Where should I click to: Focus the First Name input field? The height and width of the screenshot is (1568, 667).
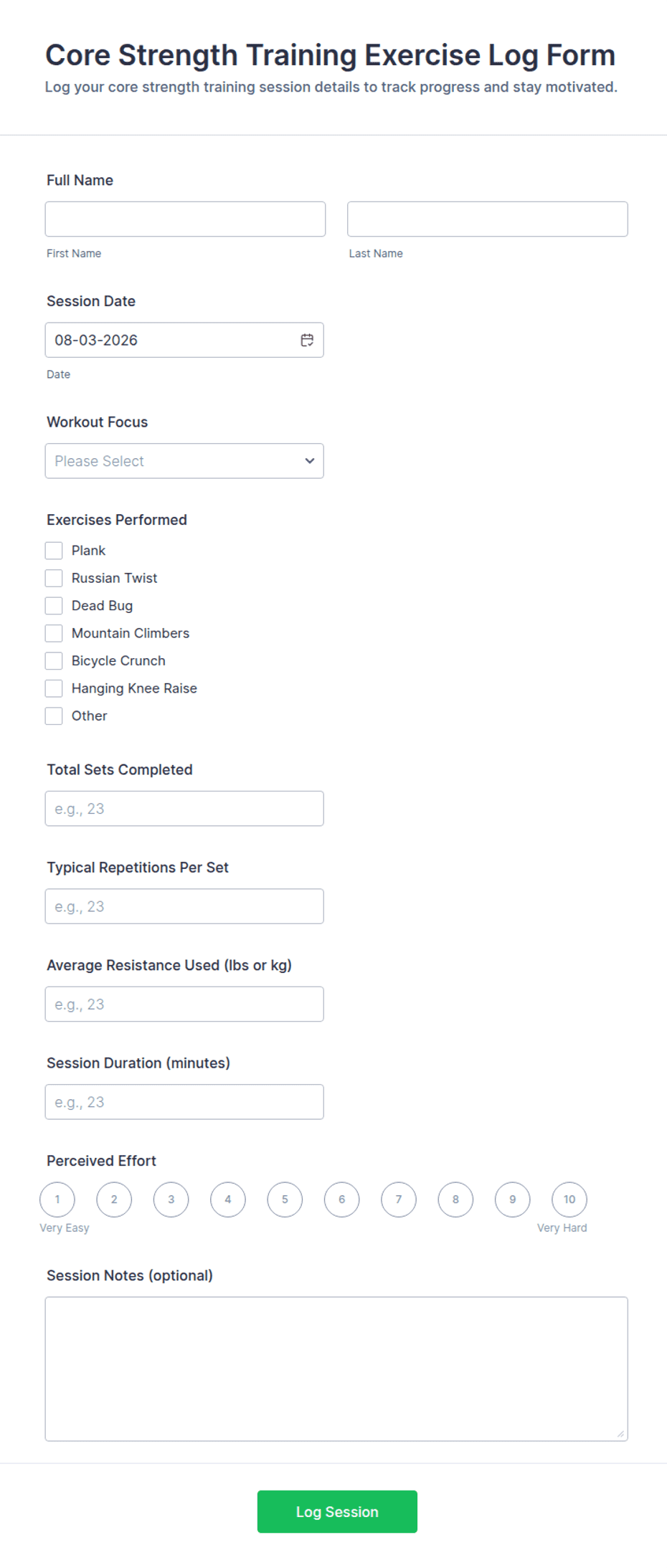[x=185, y=219]
